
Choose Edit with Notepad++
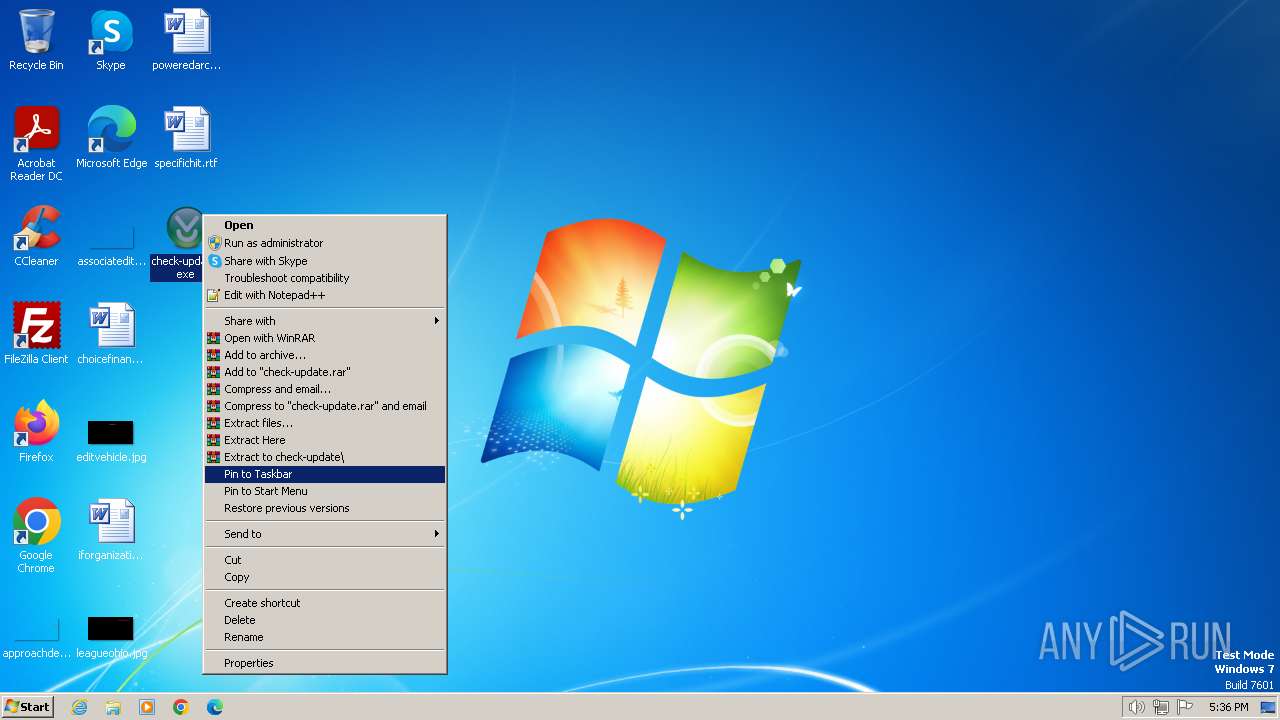click(325, 295)
